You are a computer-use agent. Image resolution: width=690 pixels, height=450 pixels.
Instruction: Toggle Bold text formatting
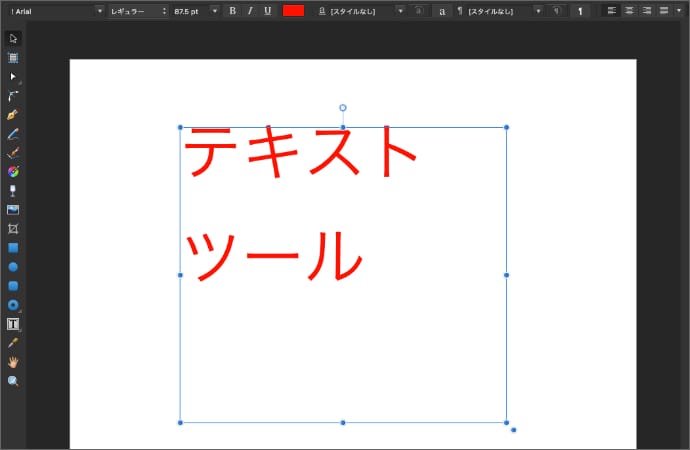[232, 10]
